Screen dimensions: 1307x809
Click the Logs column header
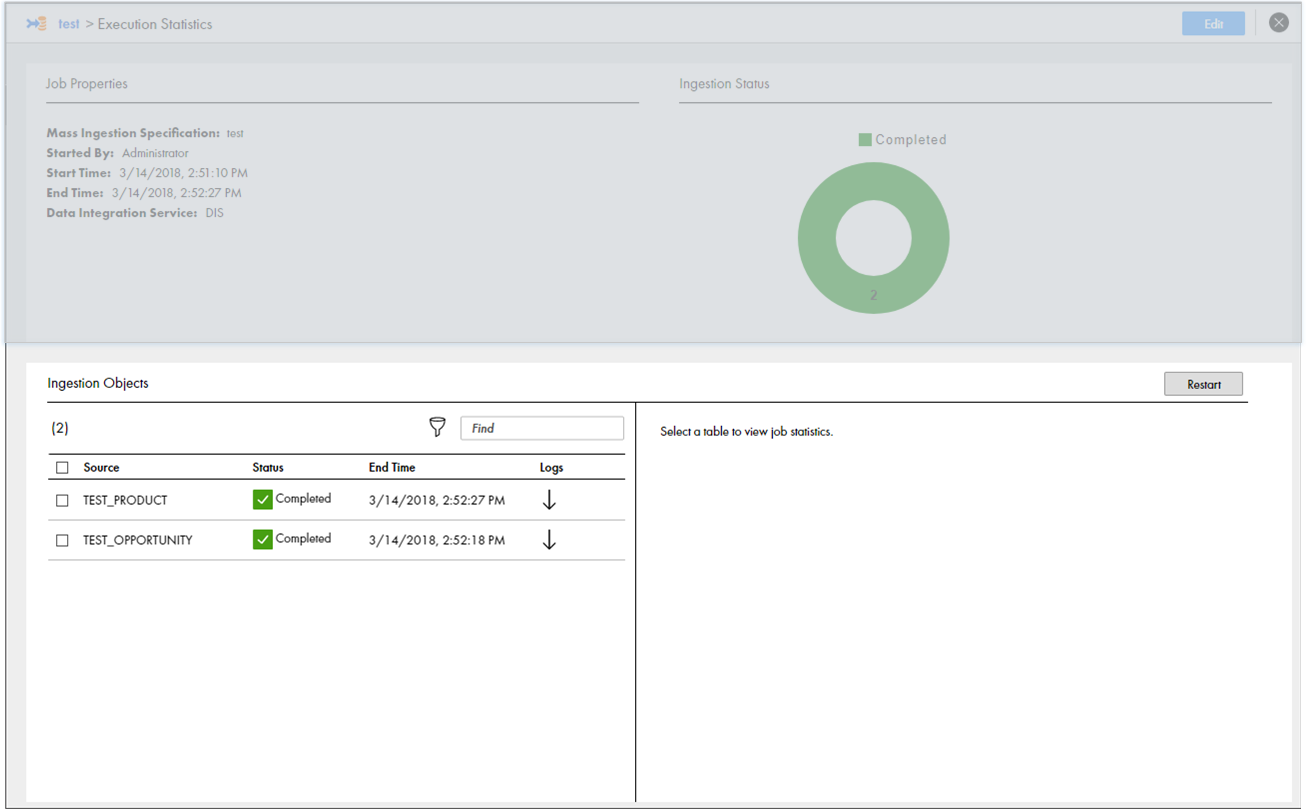coord(551,467)
